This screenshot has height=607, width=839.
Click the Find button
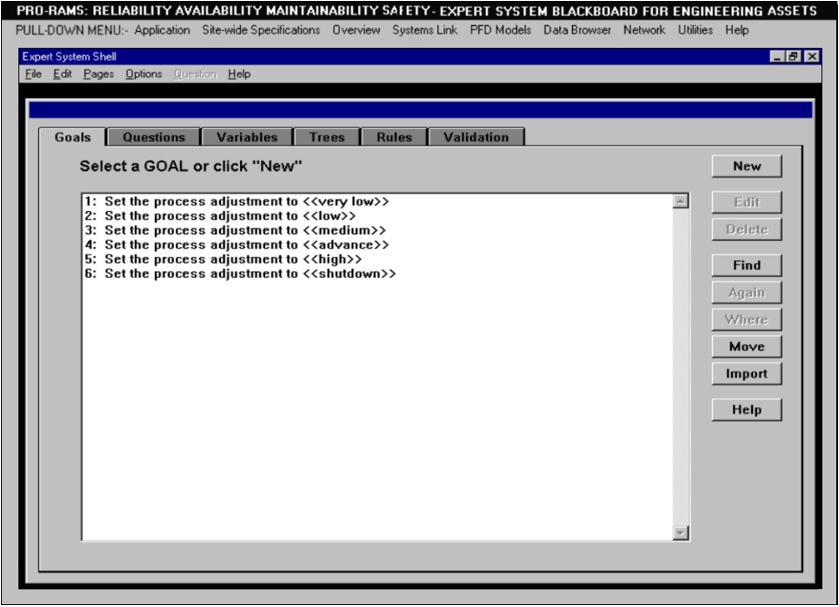click(746, 265)
